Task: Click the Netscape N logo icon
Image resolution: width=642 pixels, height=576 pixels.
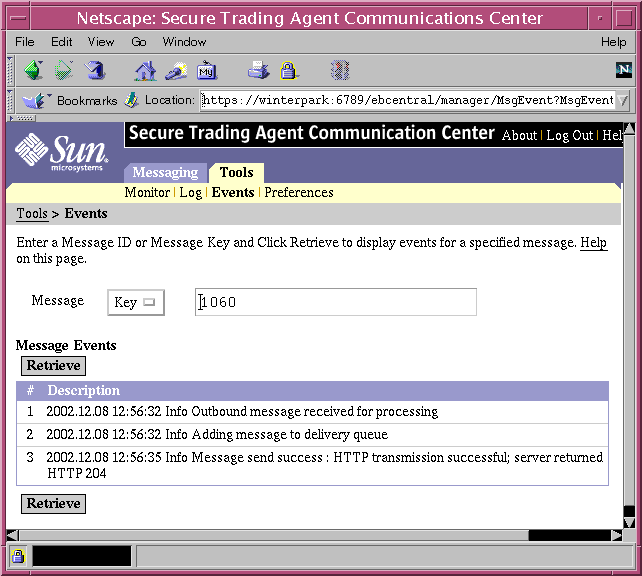Action: (x=624, y=70)
